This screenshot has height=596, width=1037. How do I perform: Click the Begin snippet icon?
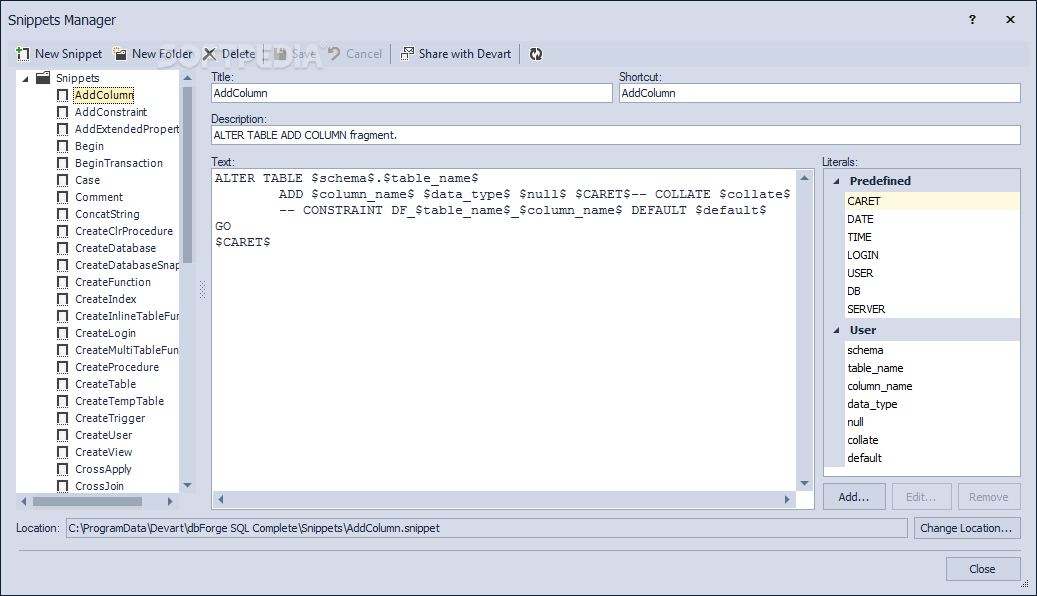tap(63, 146)
